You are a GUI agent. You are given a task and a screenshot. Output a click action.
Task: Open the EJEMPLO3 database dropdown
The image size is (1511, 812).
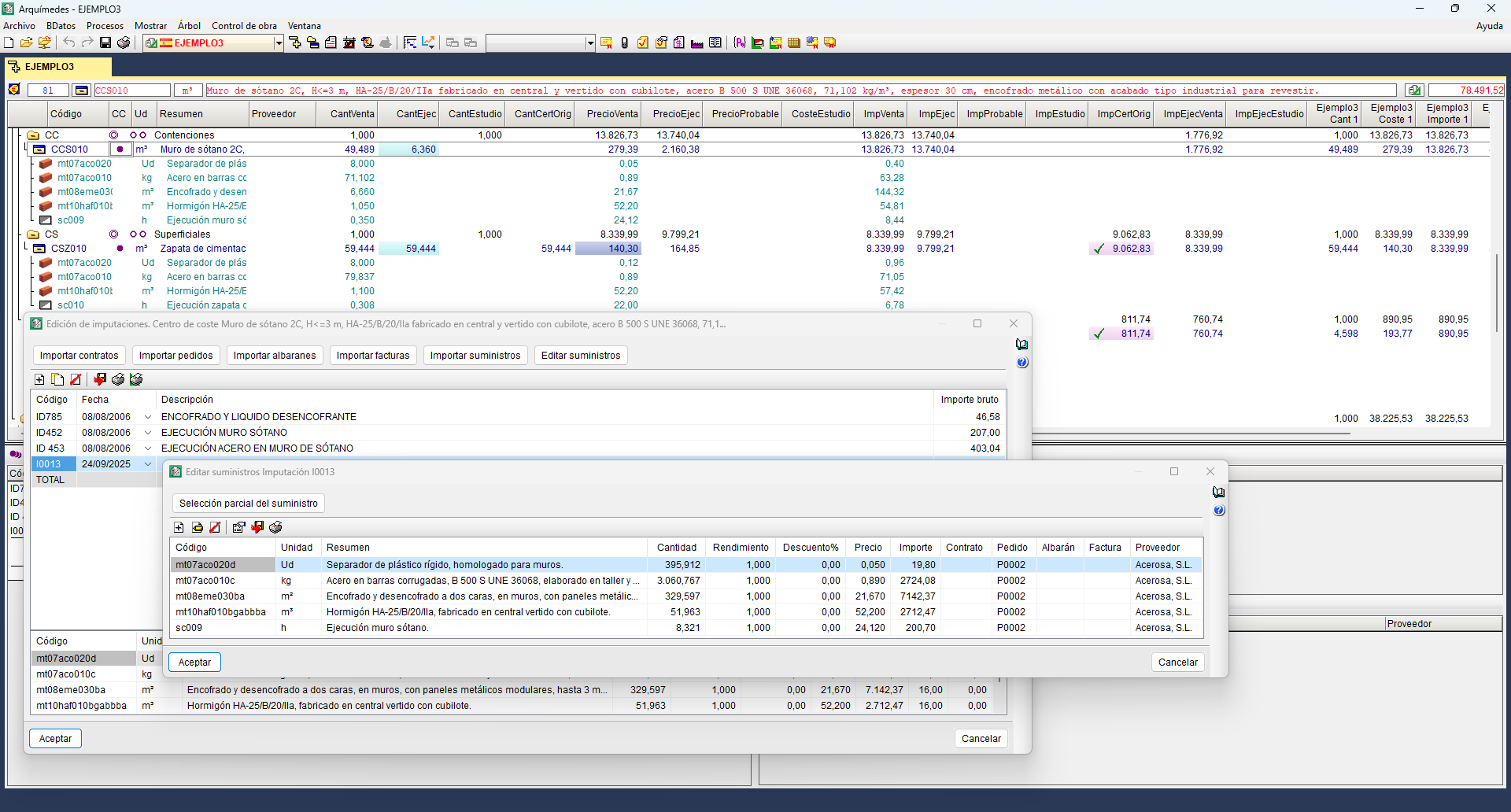click(278, 43)
